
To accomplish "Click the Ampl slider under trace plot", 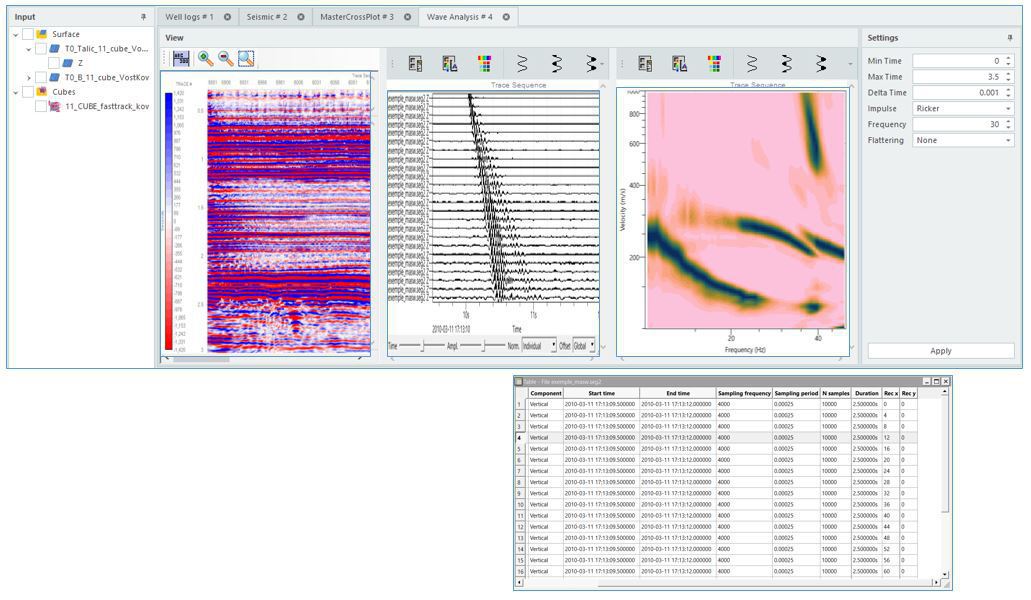I will pyautogui.click(x=483, y=346).
